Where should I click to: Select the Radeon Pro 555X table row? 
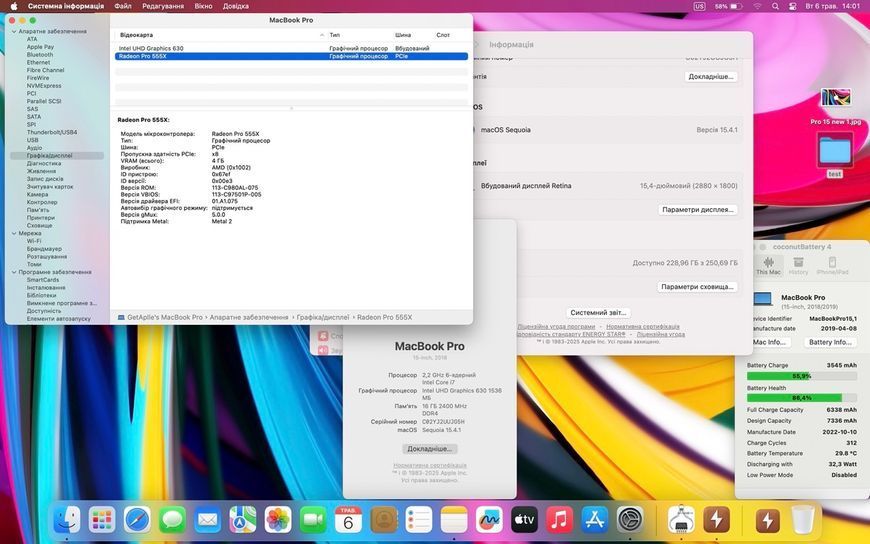(291, 56)
